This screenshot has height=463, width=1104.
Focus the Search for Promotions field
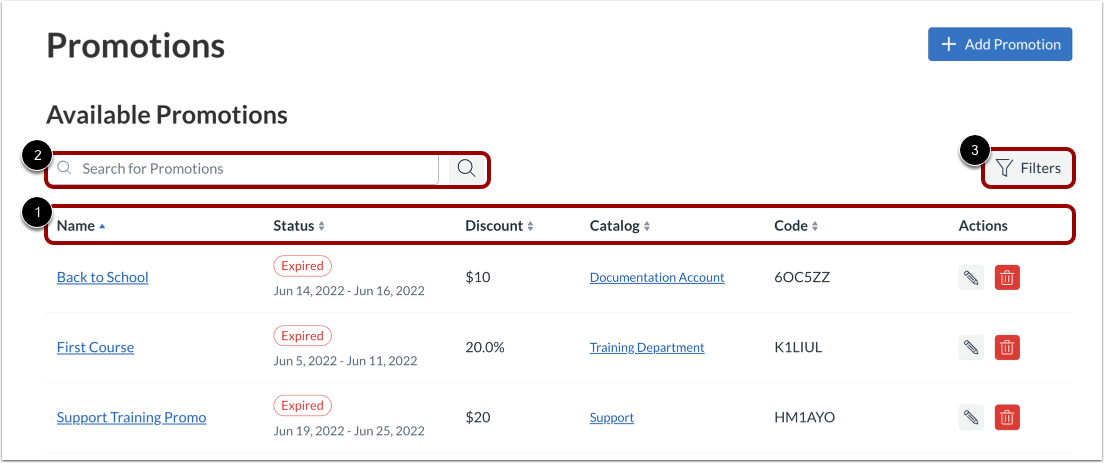point(250,168)
